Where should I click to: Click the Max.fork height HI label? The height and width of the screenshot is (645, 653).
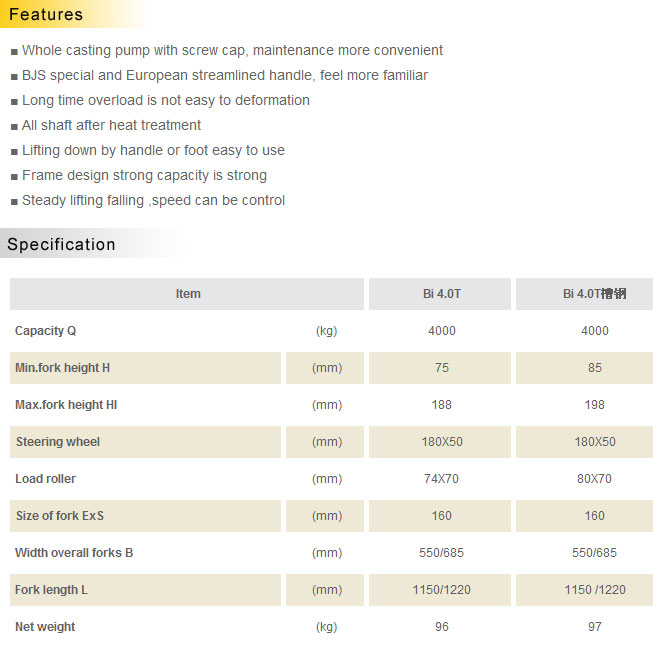coord(66,405)
